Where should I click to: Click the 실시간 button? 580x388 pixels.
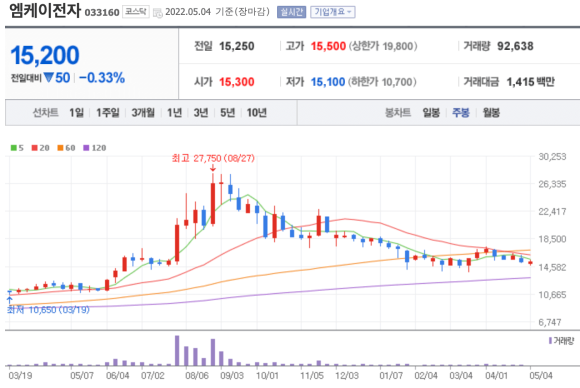tap(291, 12)
